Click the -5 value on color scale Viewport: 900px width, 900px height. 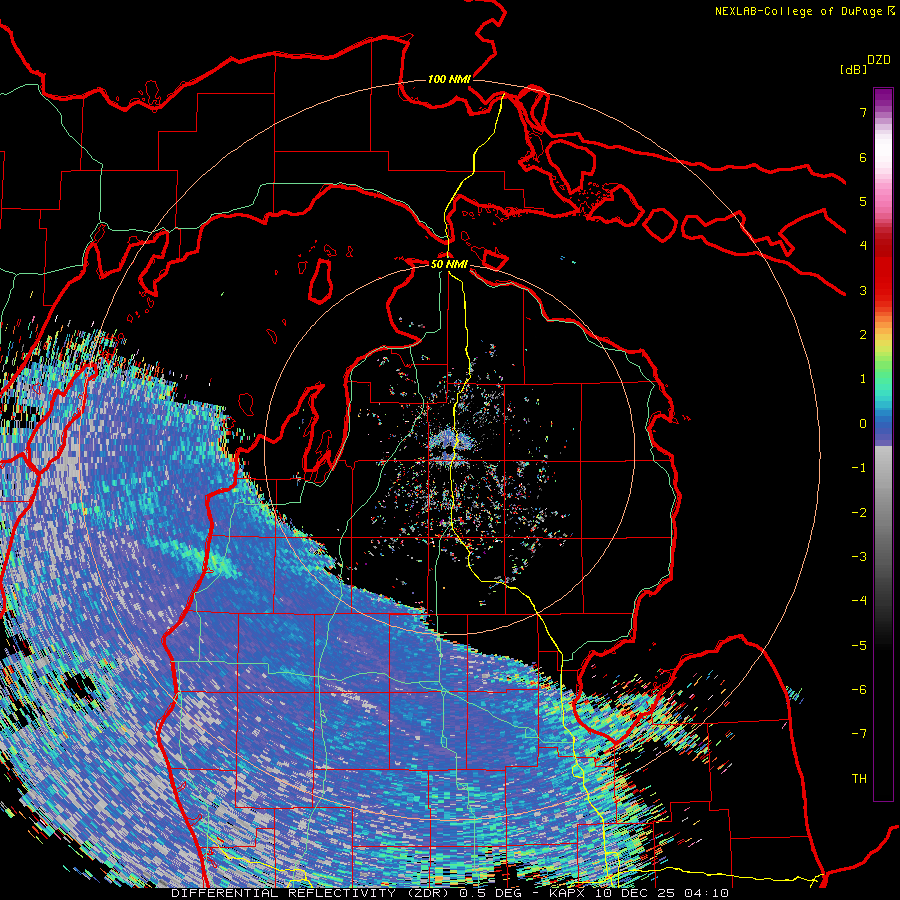[859, 646]
